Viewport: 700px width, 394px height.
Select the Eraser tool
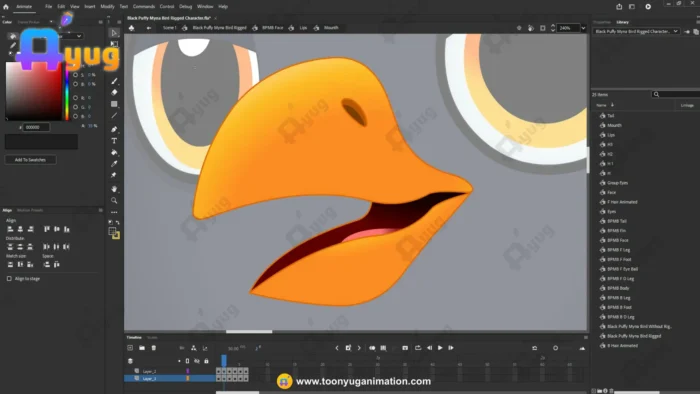(x=114, y=92)
